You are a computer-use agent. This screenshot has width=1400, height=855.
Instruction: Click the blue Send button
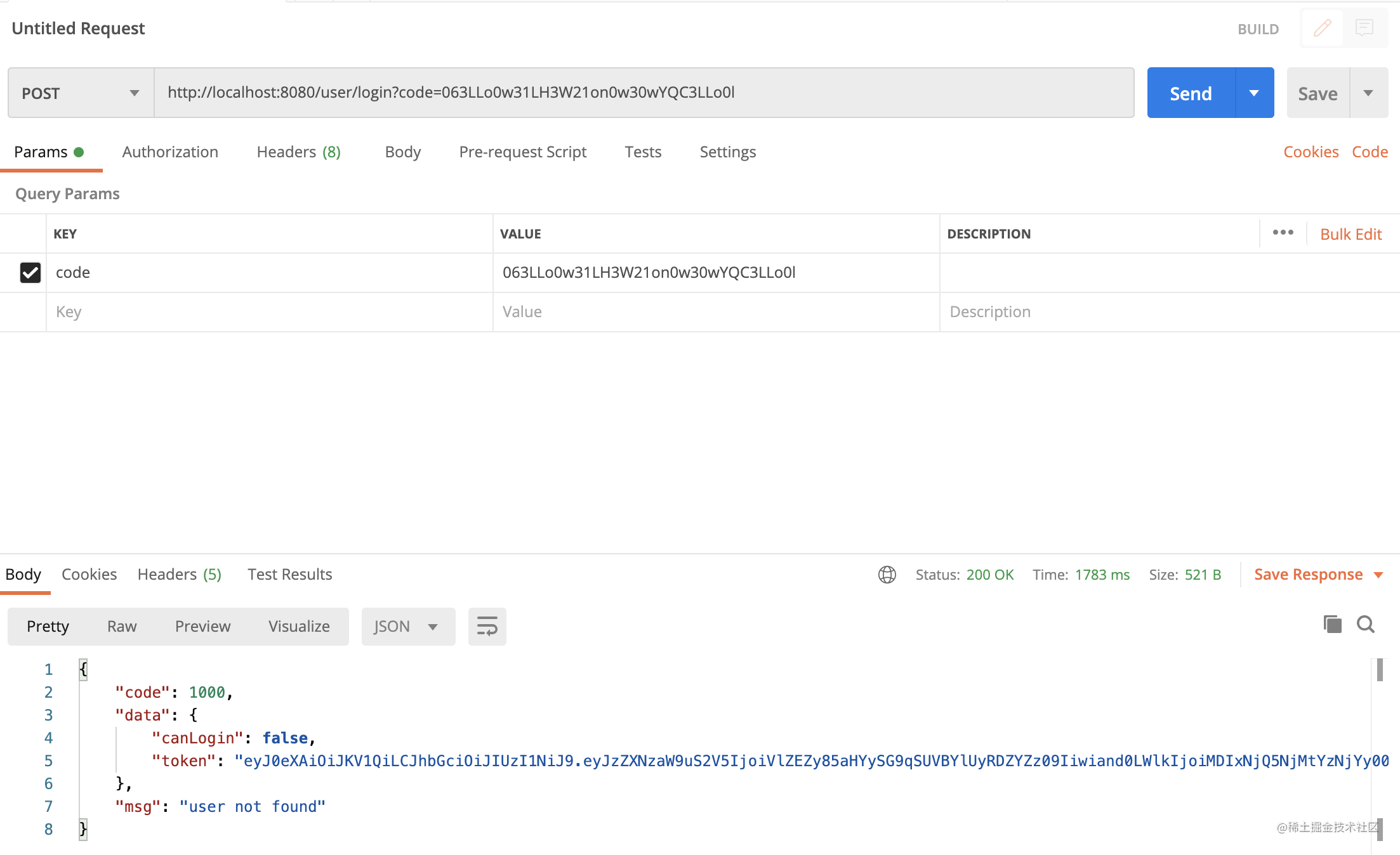click(x=1191, y=93)
